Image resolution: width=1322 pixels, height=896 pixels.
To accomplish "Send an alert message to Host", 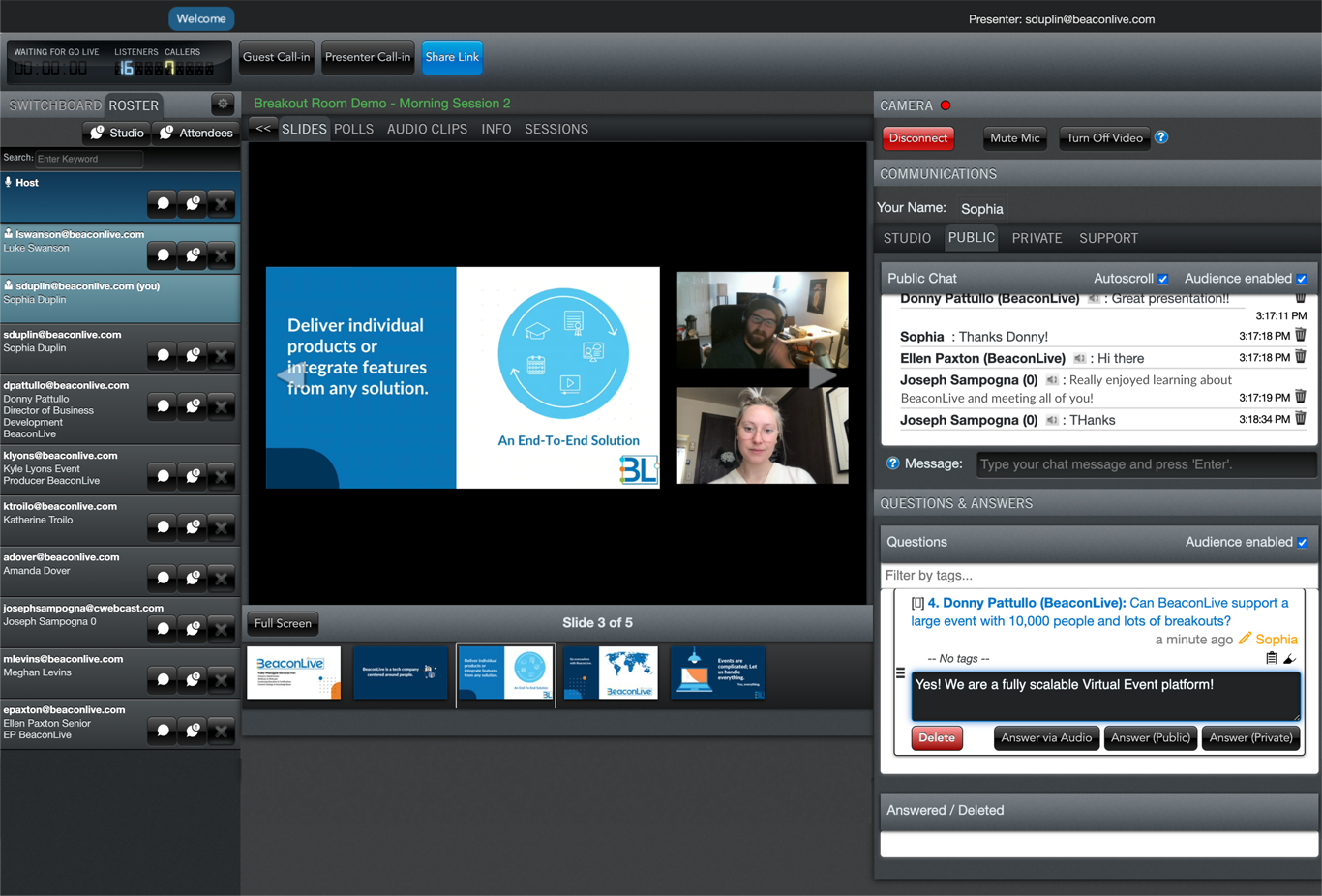I will [x=193, y=204].
